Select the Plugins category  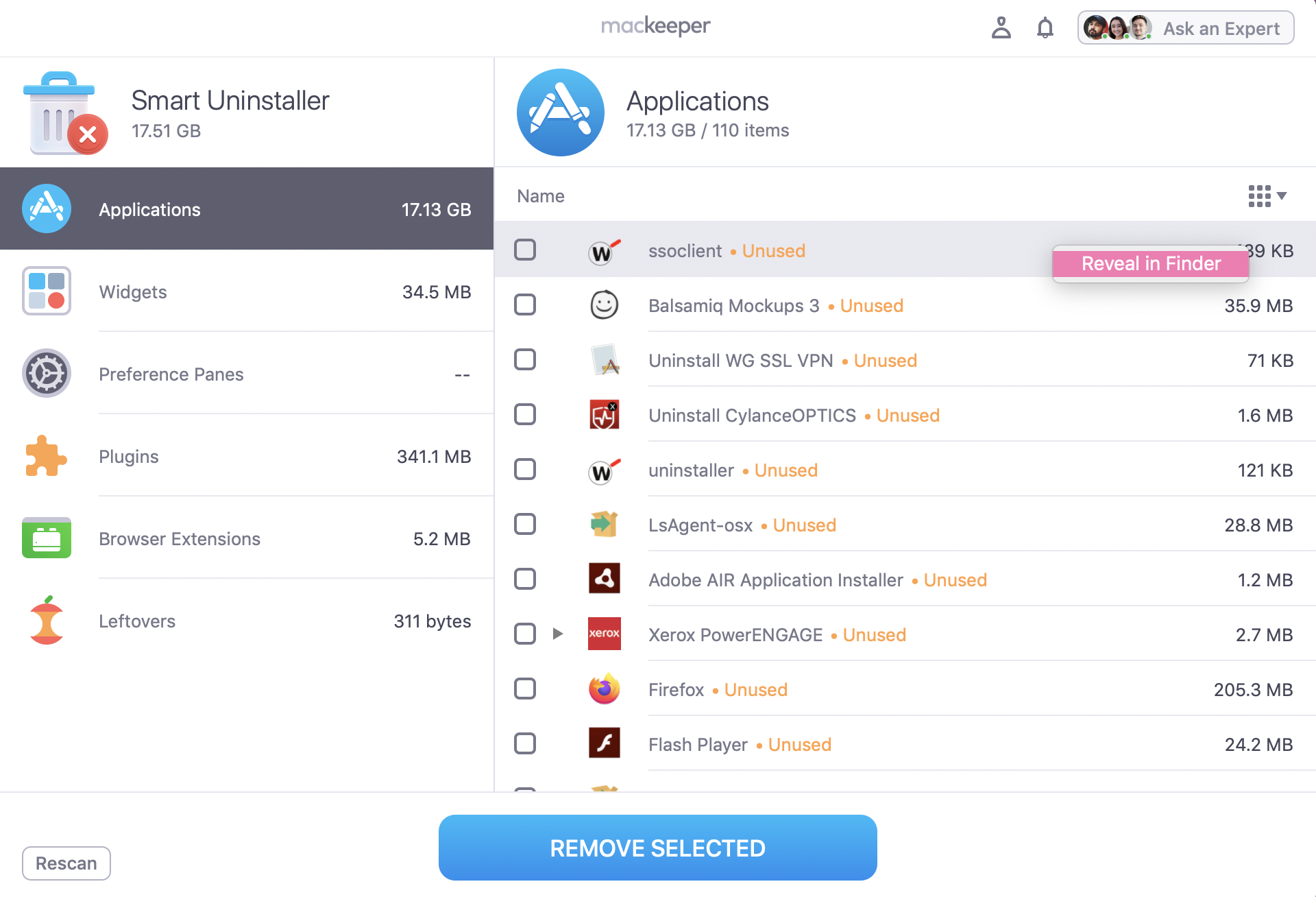[x=247, y=455]
